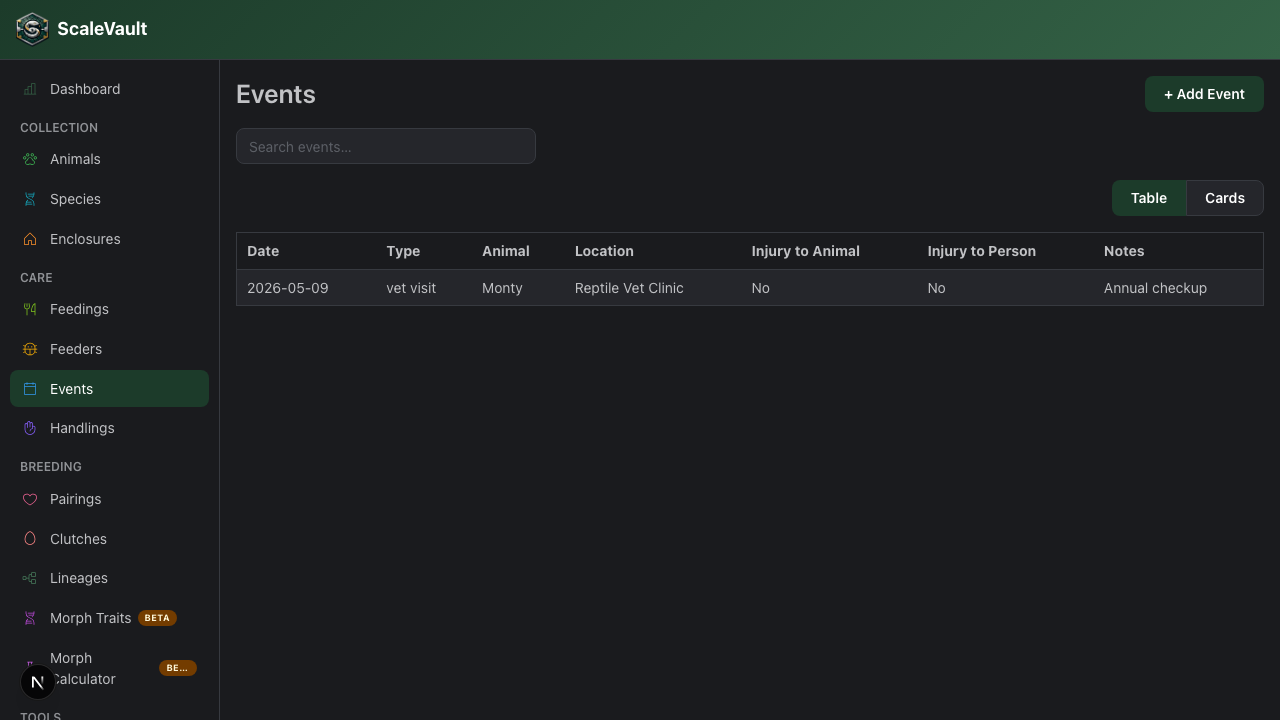Navigate to Clutches page
The image size is (1280, 720).
pos(109,539)
